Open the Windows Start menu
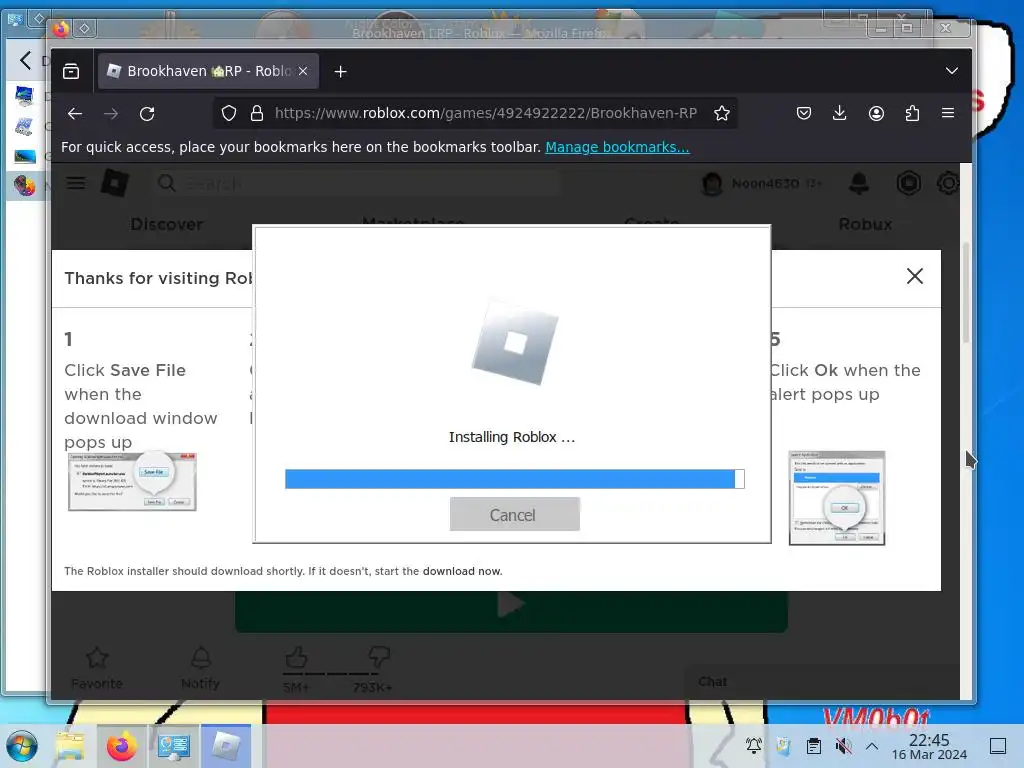This screenshot has height=768, width=1024. [x=22, y=746]
